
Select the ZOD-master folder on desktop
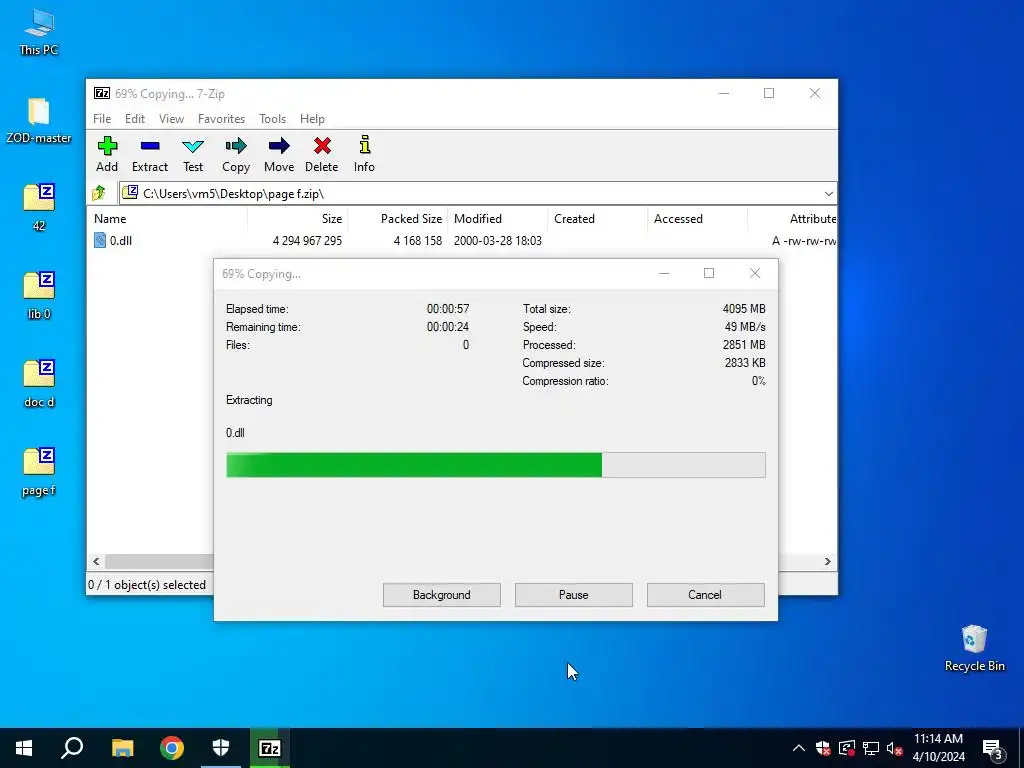click(x=39, y=121)
